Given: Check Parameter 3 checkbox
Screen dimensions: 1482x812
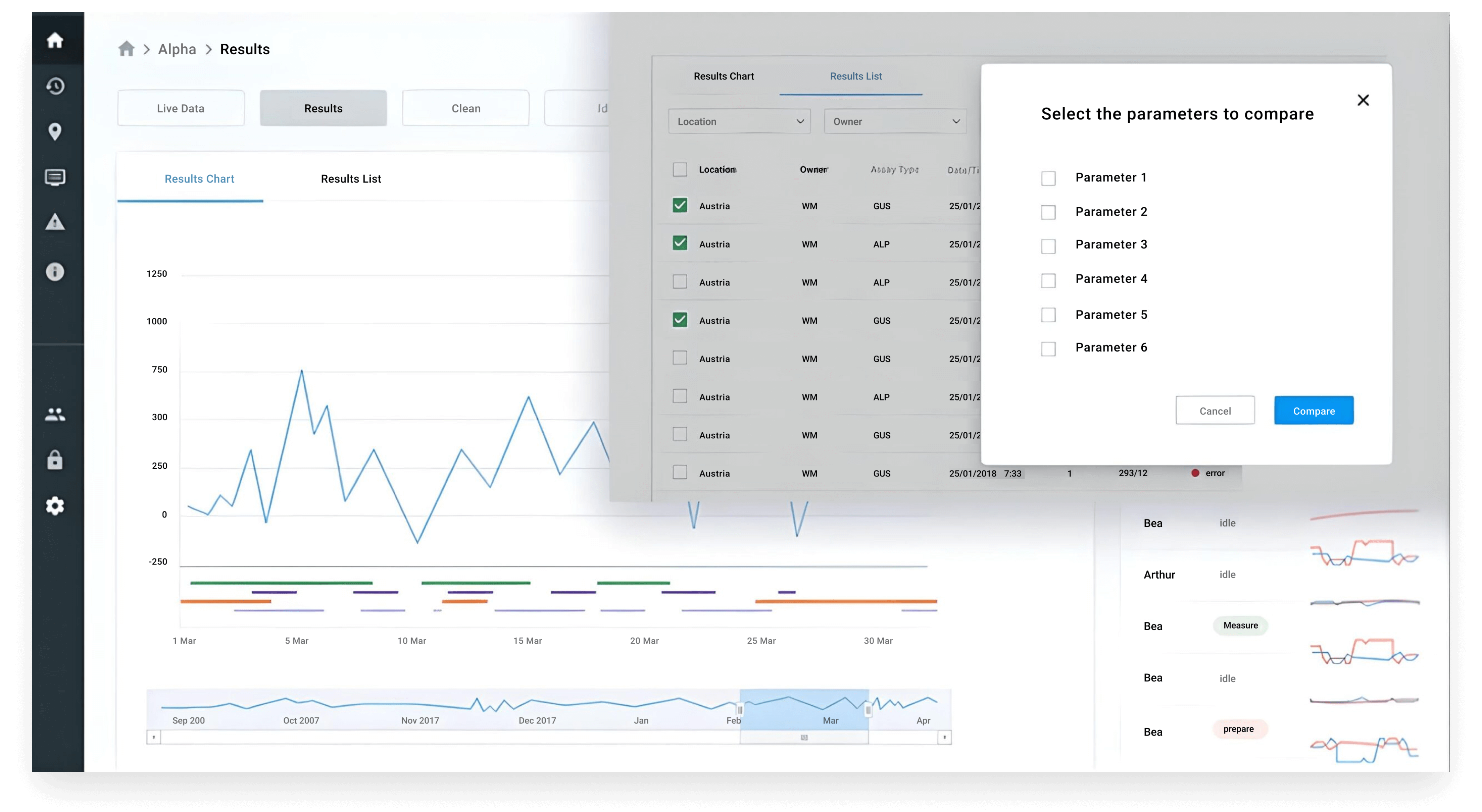Looking at the screenshot, I should [x=1048, y=246].
